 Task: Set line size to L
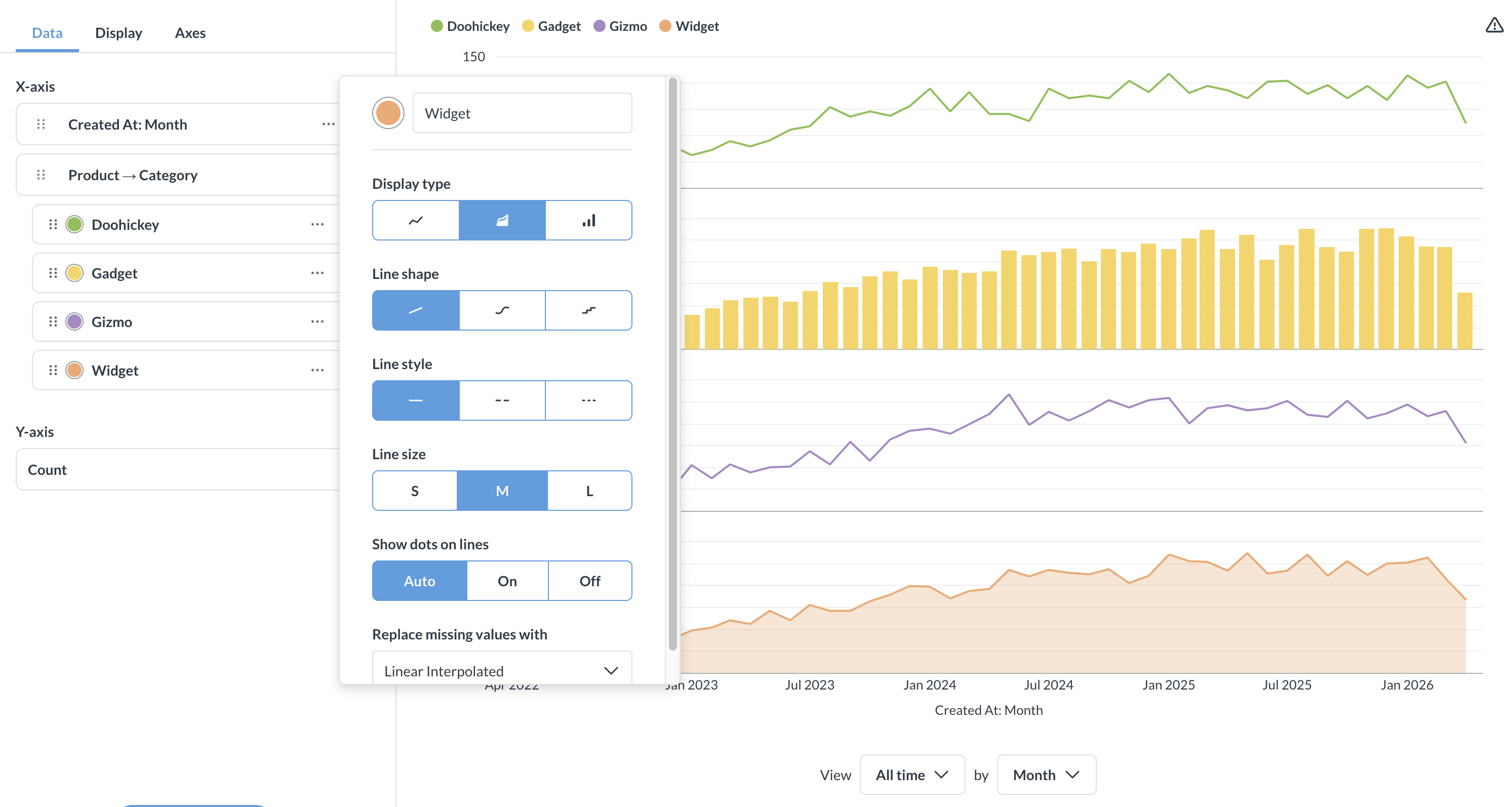click(590, 491)
